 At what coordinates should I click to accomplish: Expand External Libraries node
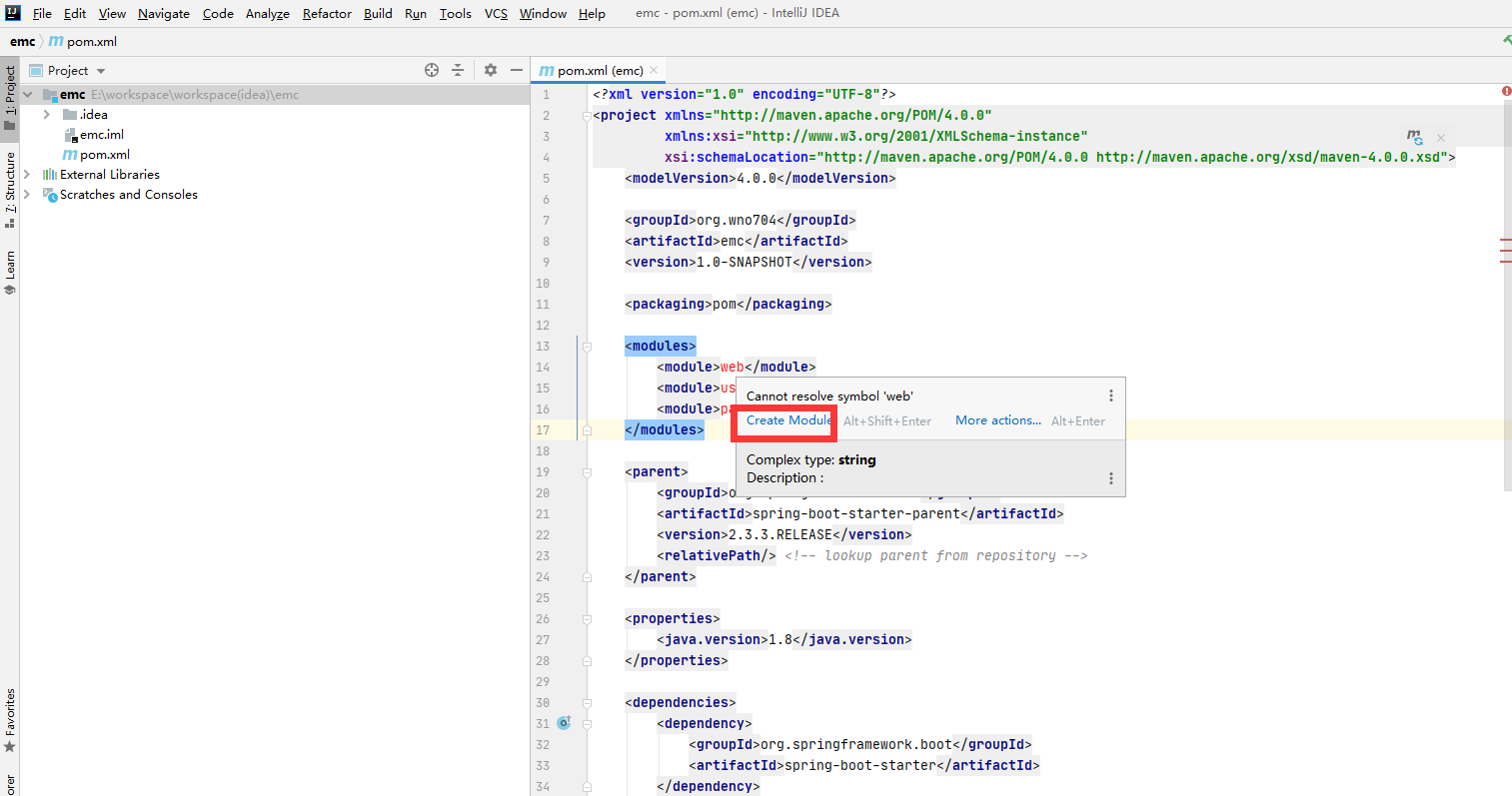click(x=27, y=175)
